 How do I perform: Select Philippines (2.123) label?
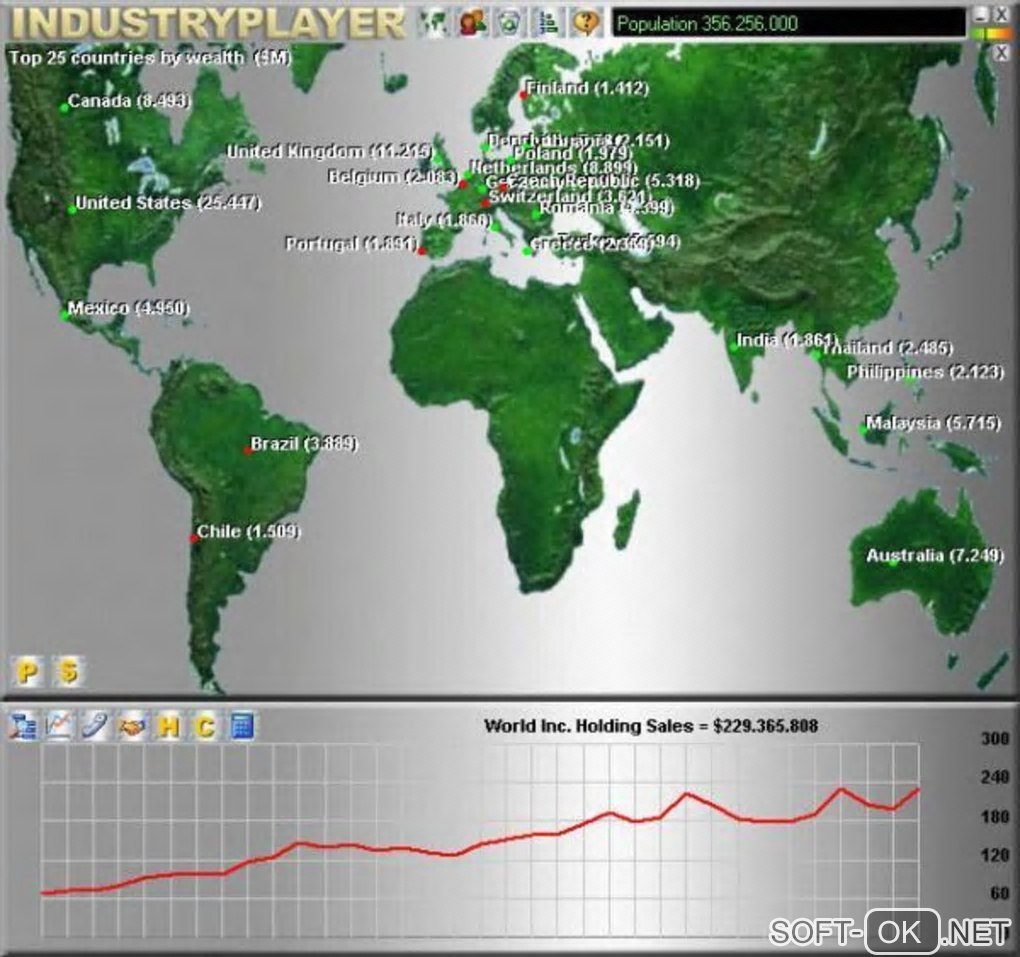click(x=925, y=372)
